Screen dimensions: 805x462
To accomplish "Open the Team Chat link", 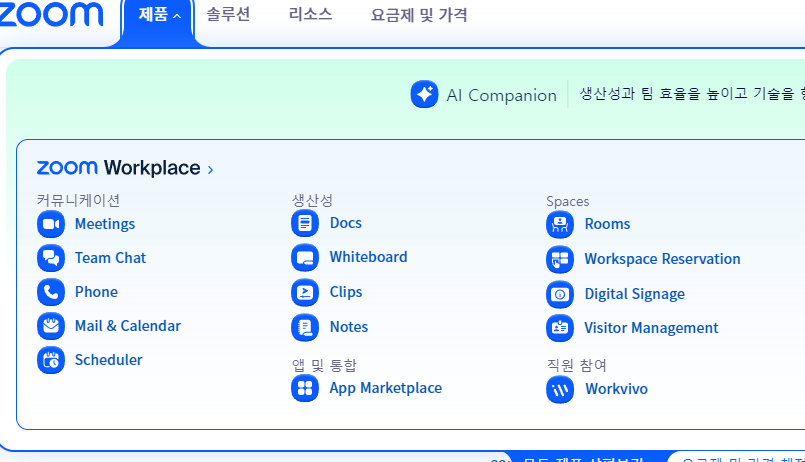I will [110, 258].
